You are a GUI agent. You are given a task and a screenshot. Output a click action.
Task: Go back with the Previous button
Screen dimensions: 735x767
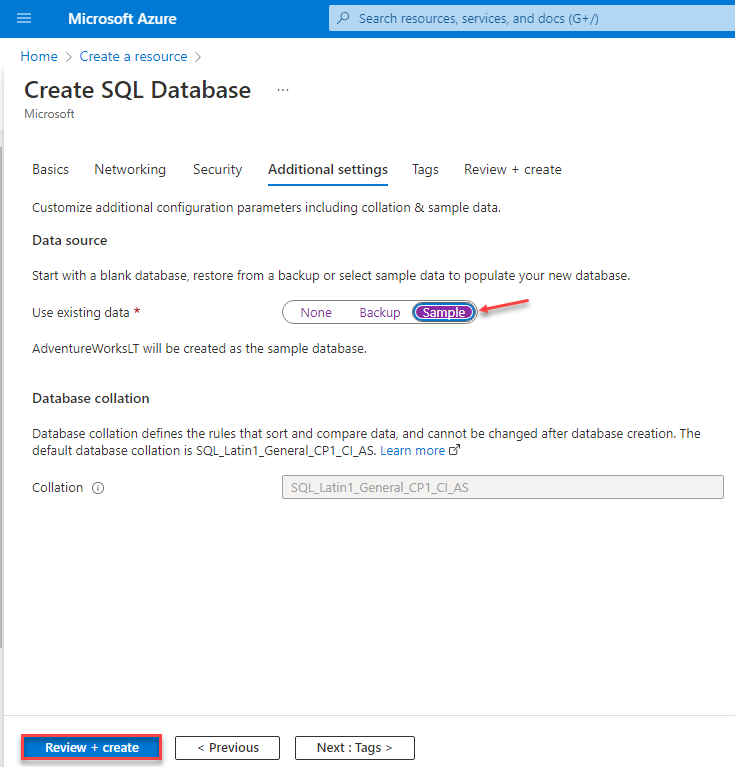tap(227, 747)
